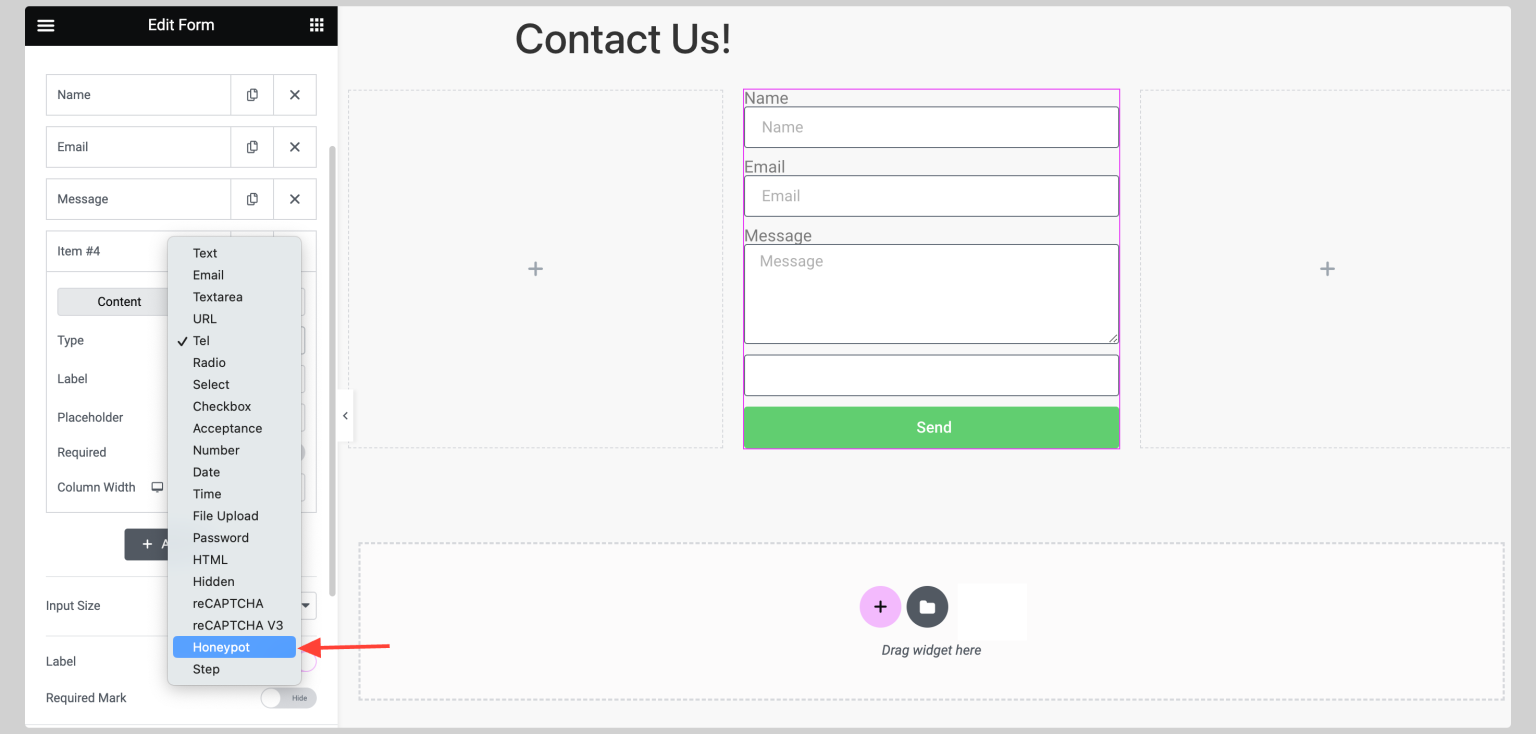Viewport: 1536px width, 734px height.
Task: Click the plus icon in the right empty column
Action: [1326, 268]
